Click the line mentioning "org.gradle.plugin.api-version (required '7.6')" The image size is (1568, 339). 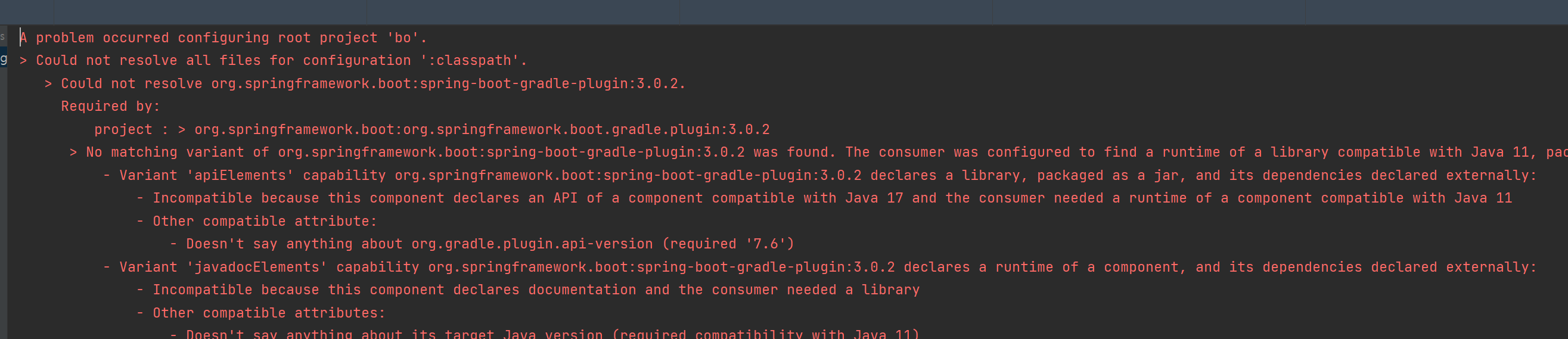490,244
